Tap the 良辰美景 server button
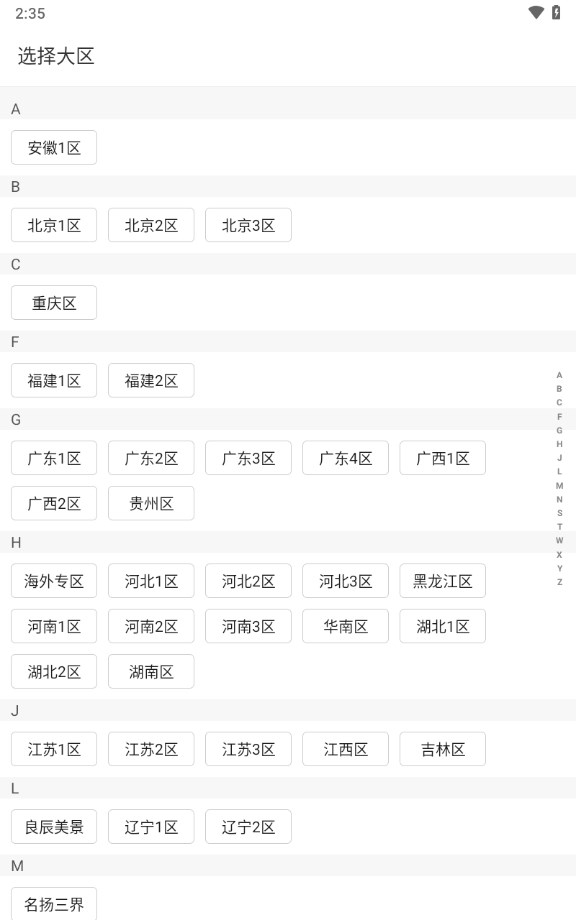This screenshot has height=920, width=576. [x=54, y=827]
